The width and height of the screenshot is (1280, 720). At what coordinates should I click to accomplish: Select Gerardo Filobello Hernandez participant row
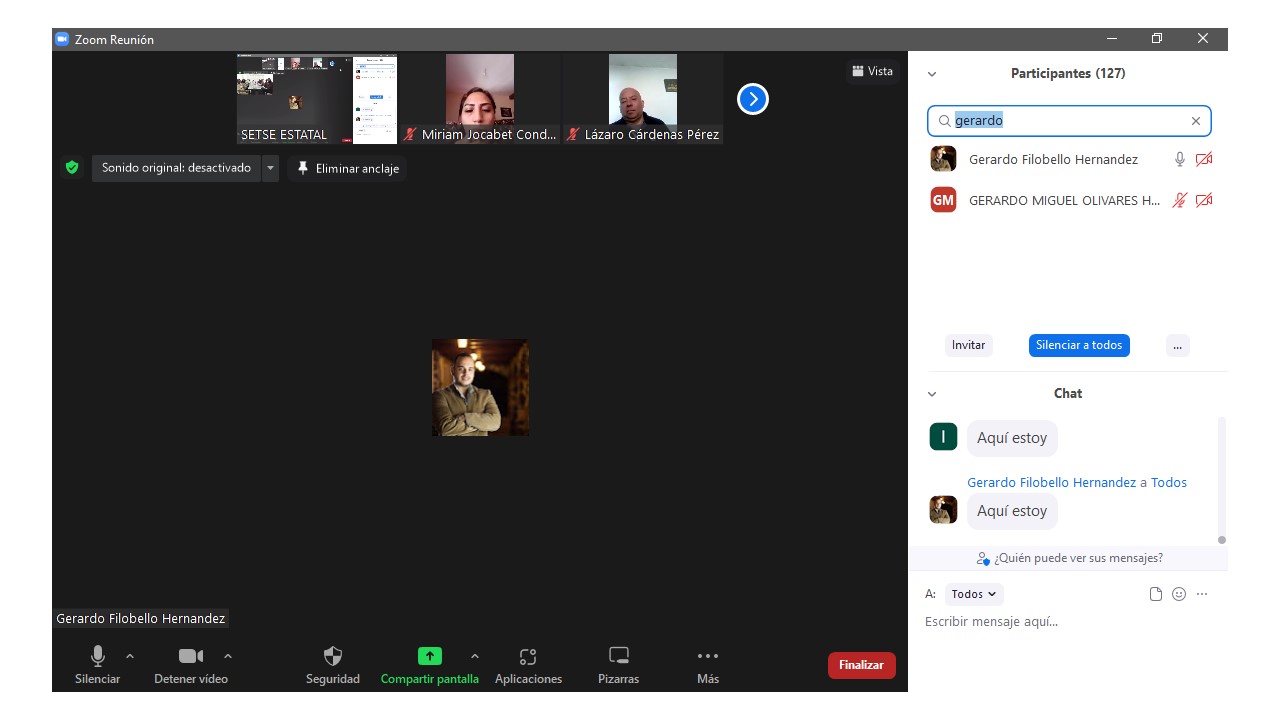(1069, 159)
